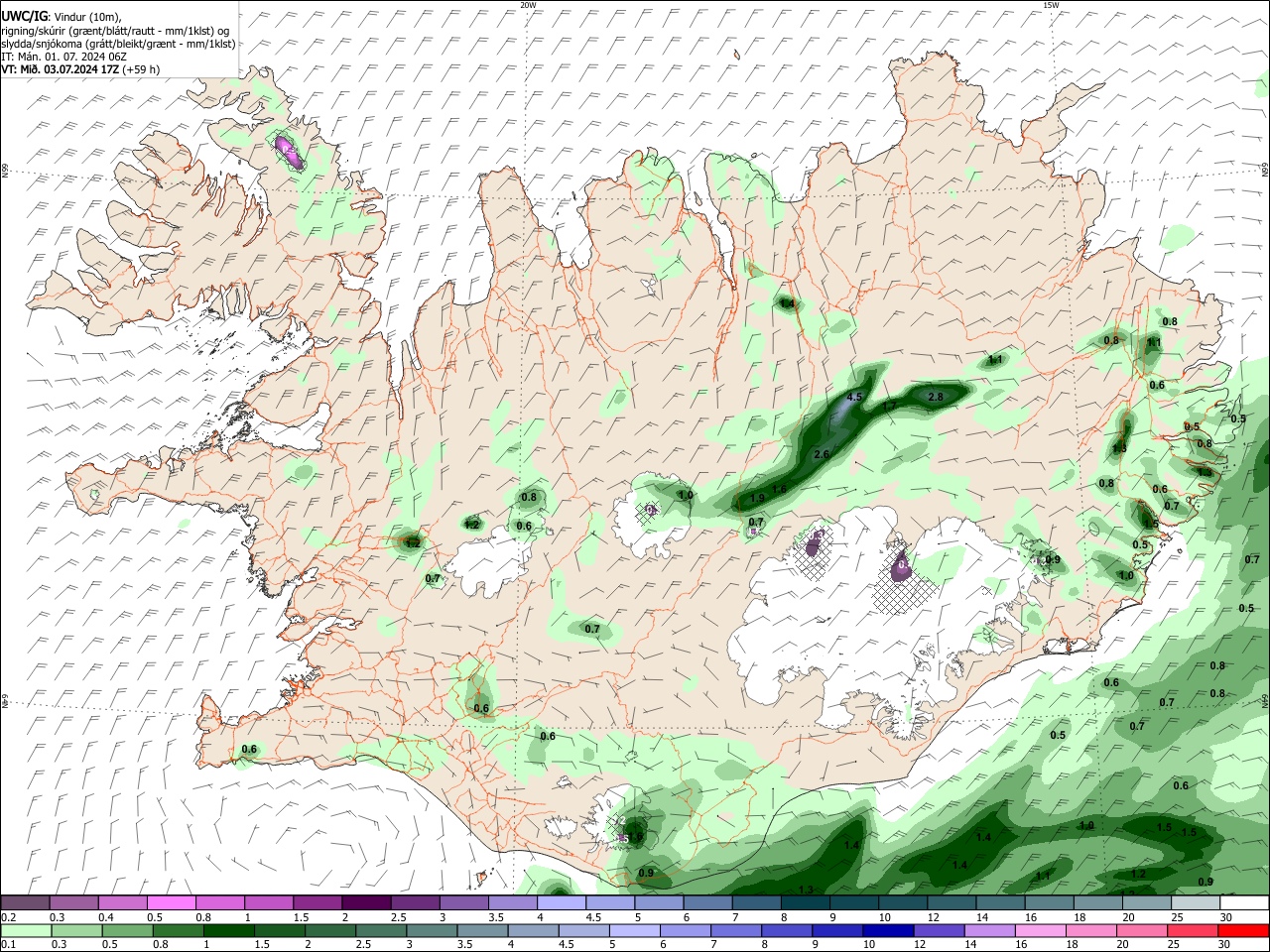Image resolution: width=1270 pixels, height=952 pixels.
Task: Click the 0.1 number label in the rain legend
Action: click(8, 944)
